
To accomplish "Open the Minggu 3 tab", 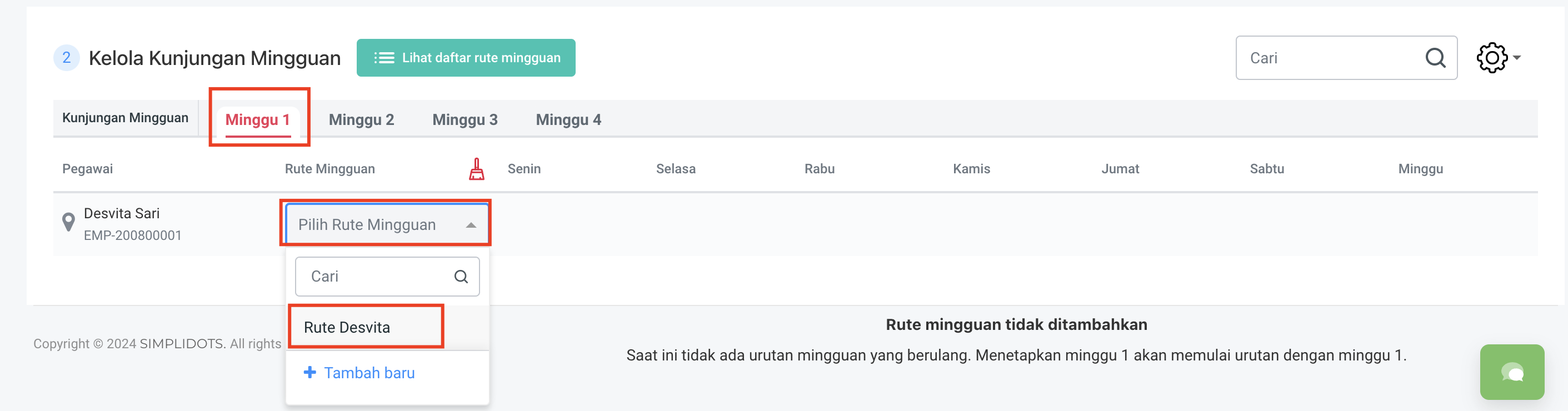I will coord(465,119).
